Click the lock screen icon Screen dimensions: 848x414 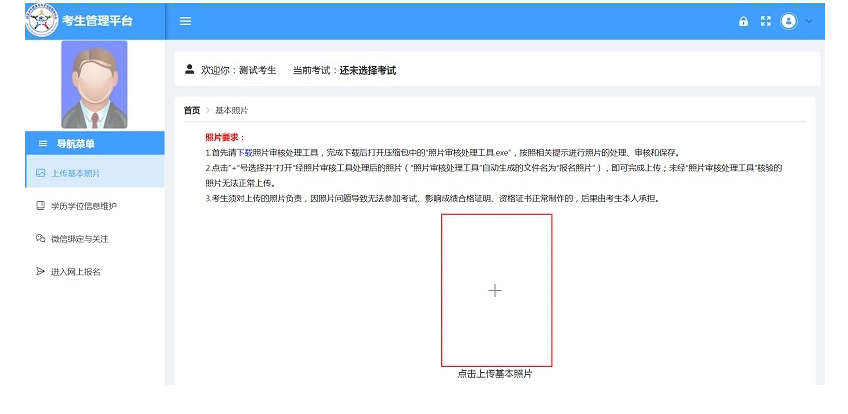click(x=744, y=21)
